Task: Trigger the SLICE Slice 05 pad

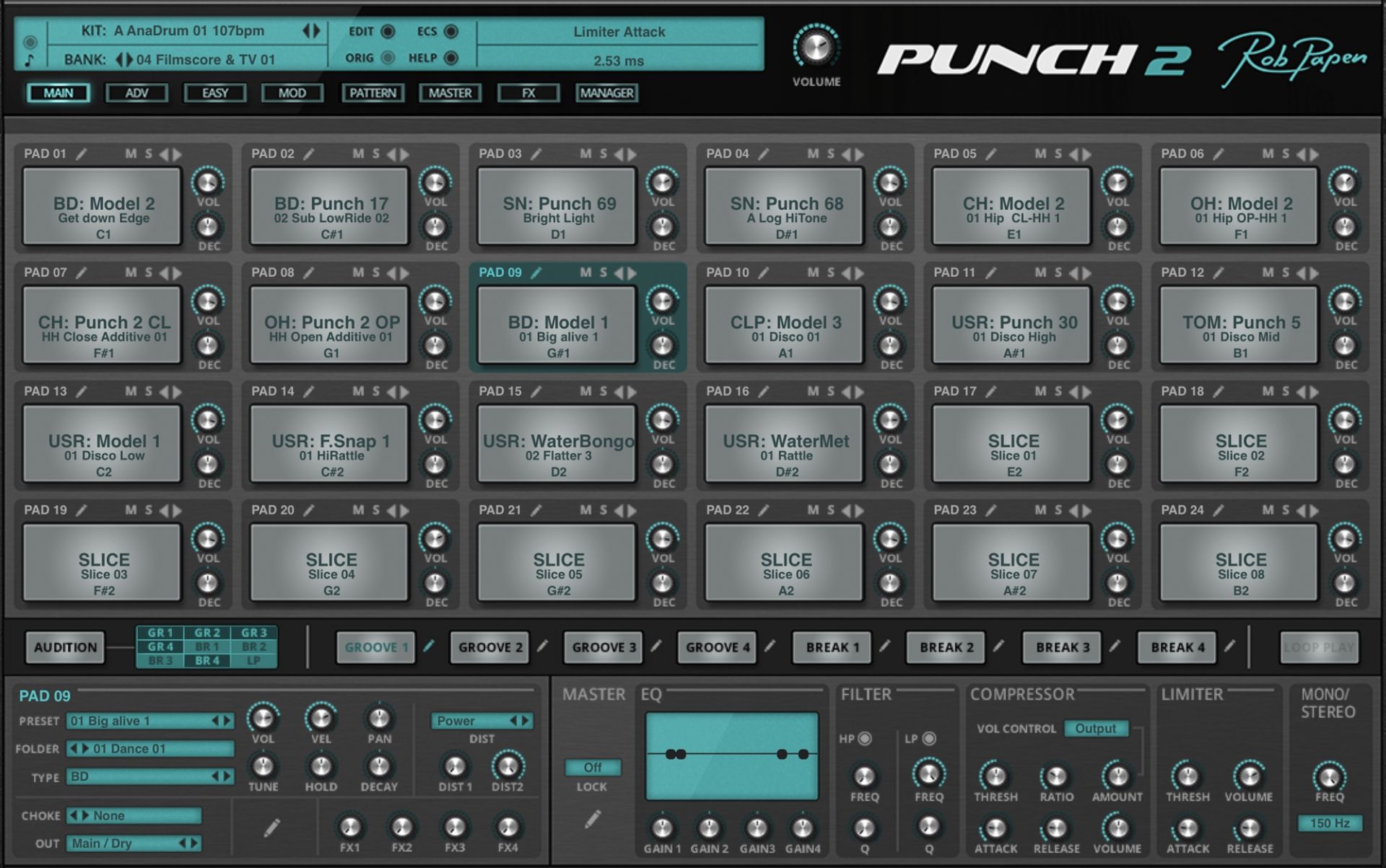Action: (557, 563)
